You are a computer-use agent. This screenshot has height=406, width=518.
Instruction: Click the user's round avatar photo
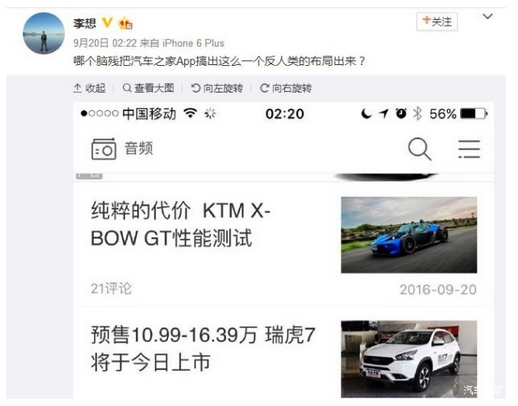44,33
